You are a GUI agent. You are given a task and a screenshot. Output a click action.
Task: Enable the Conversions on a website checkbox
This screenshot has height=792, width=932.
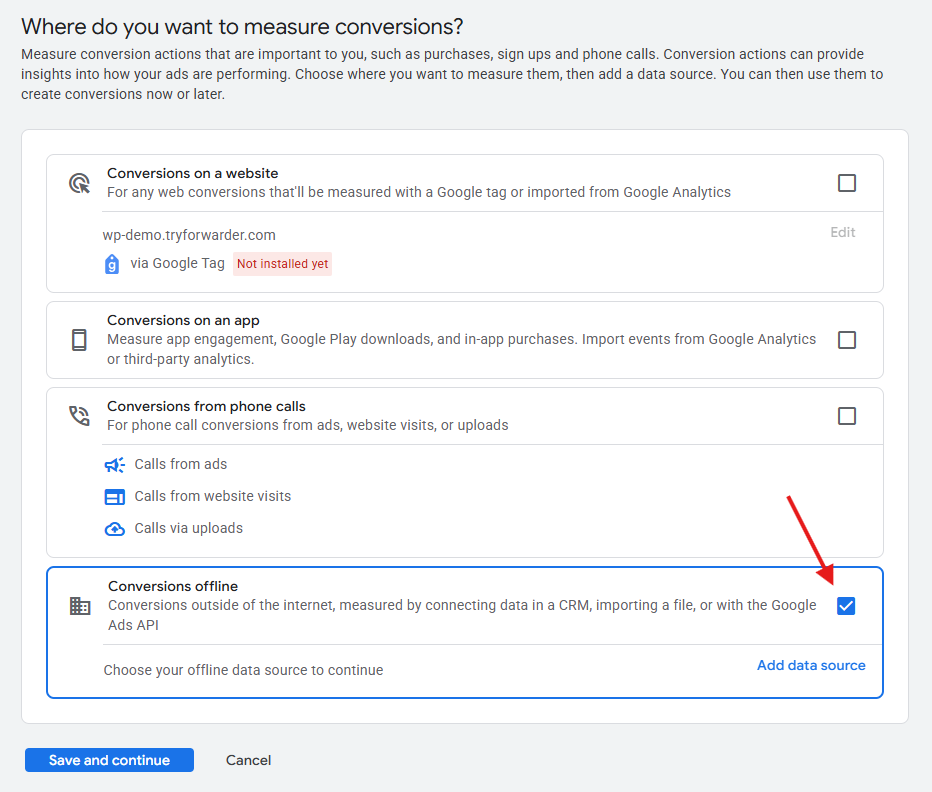(x=847, y=183)
